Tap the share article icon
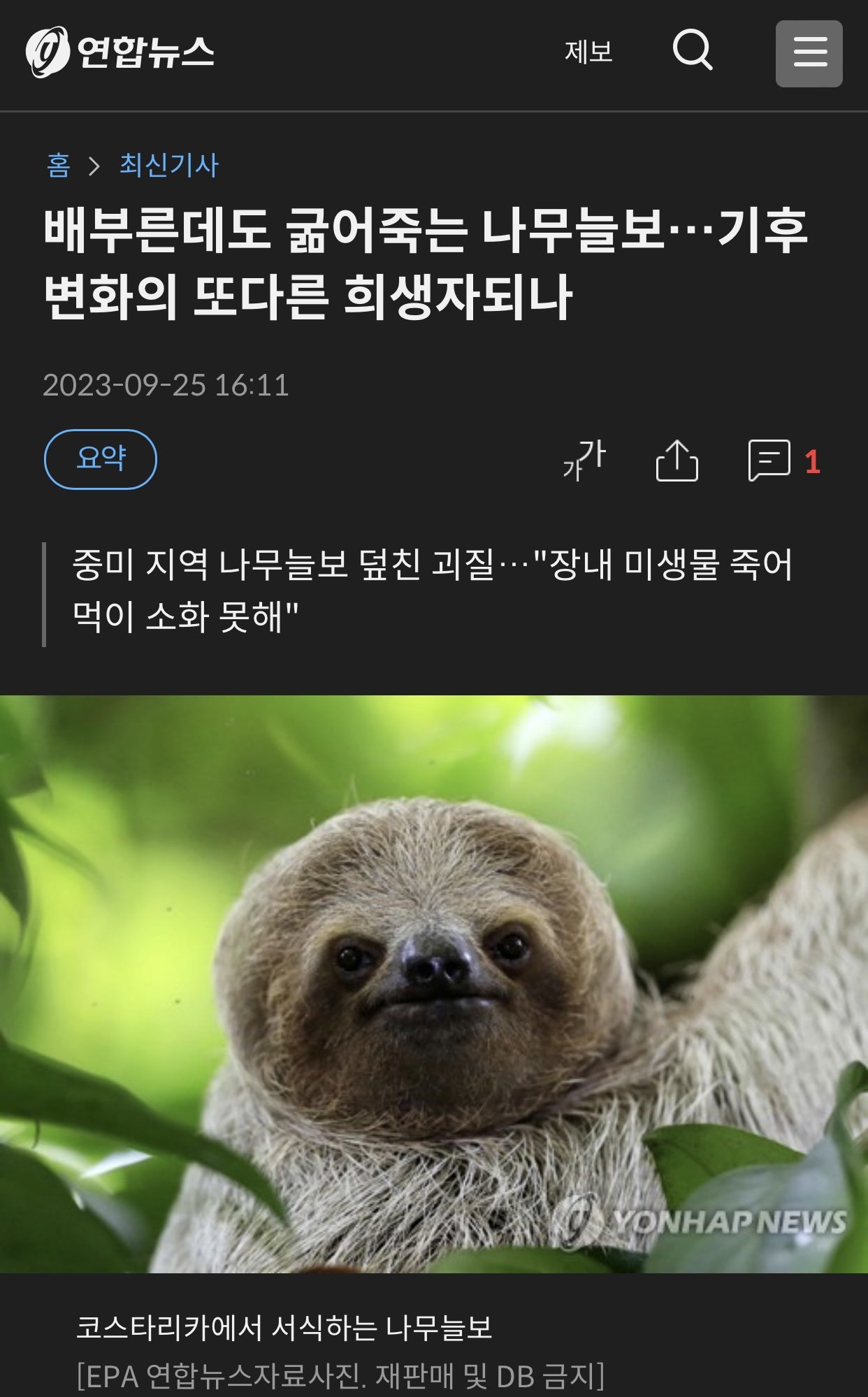 (677, 460)
